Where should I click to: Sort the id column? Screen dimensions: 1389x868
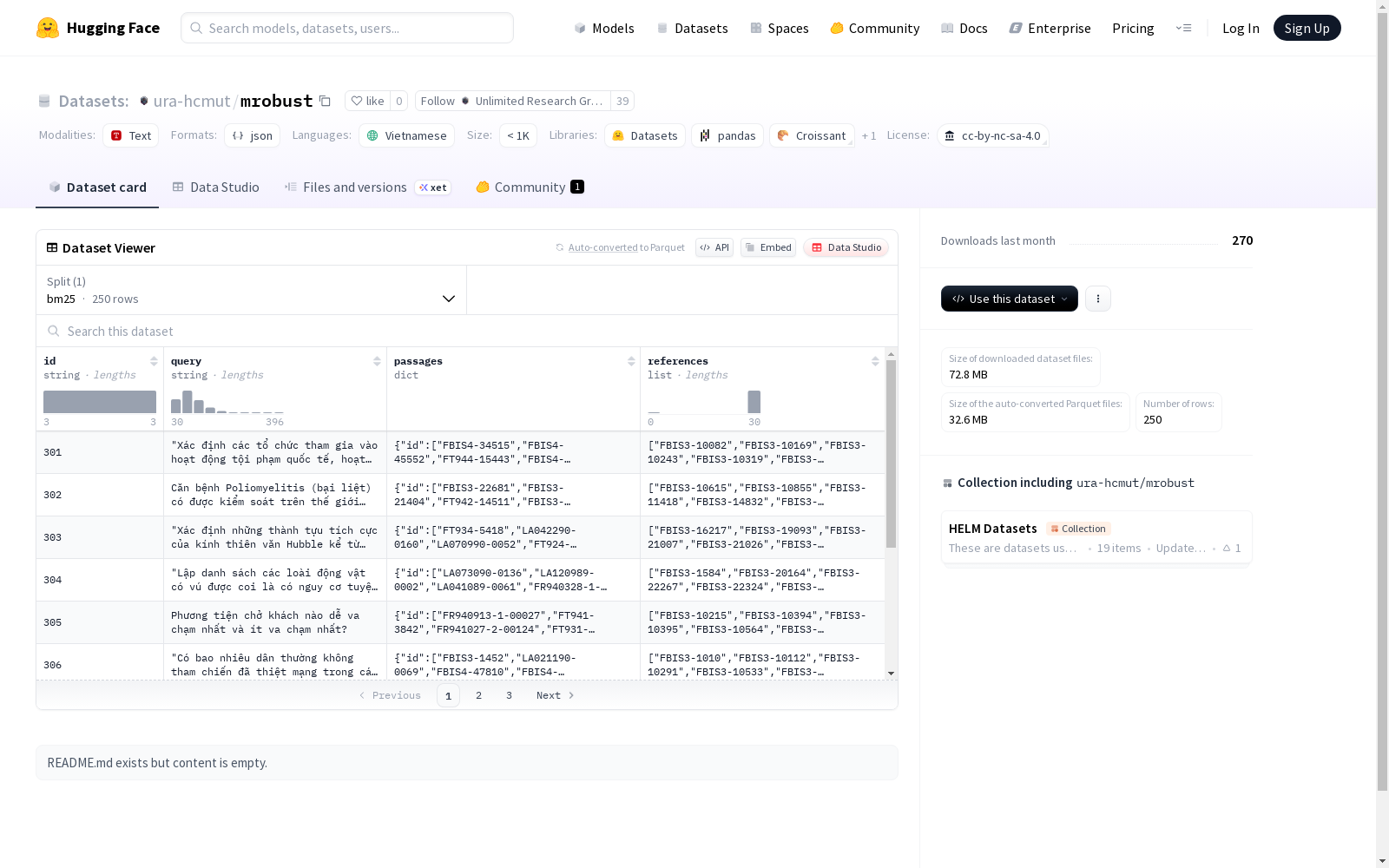tap(154, 361)
